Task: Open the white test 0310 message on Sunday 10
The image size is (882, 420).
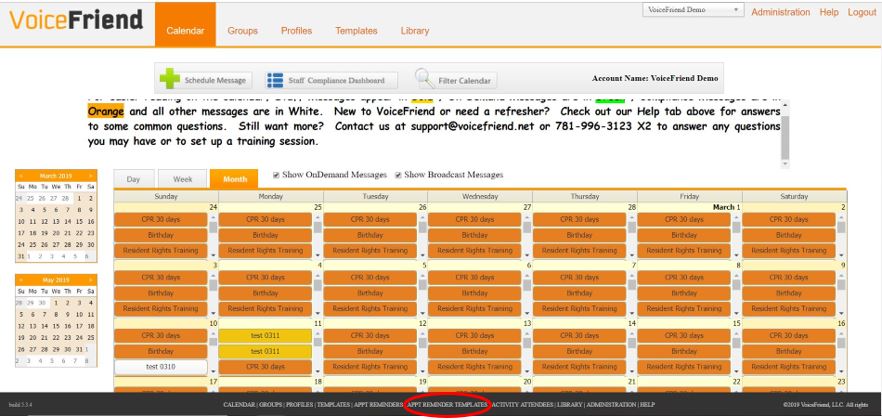Action: point(161,367)
